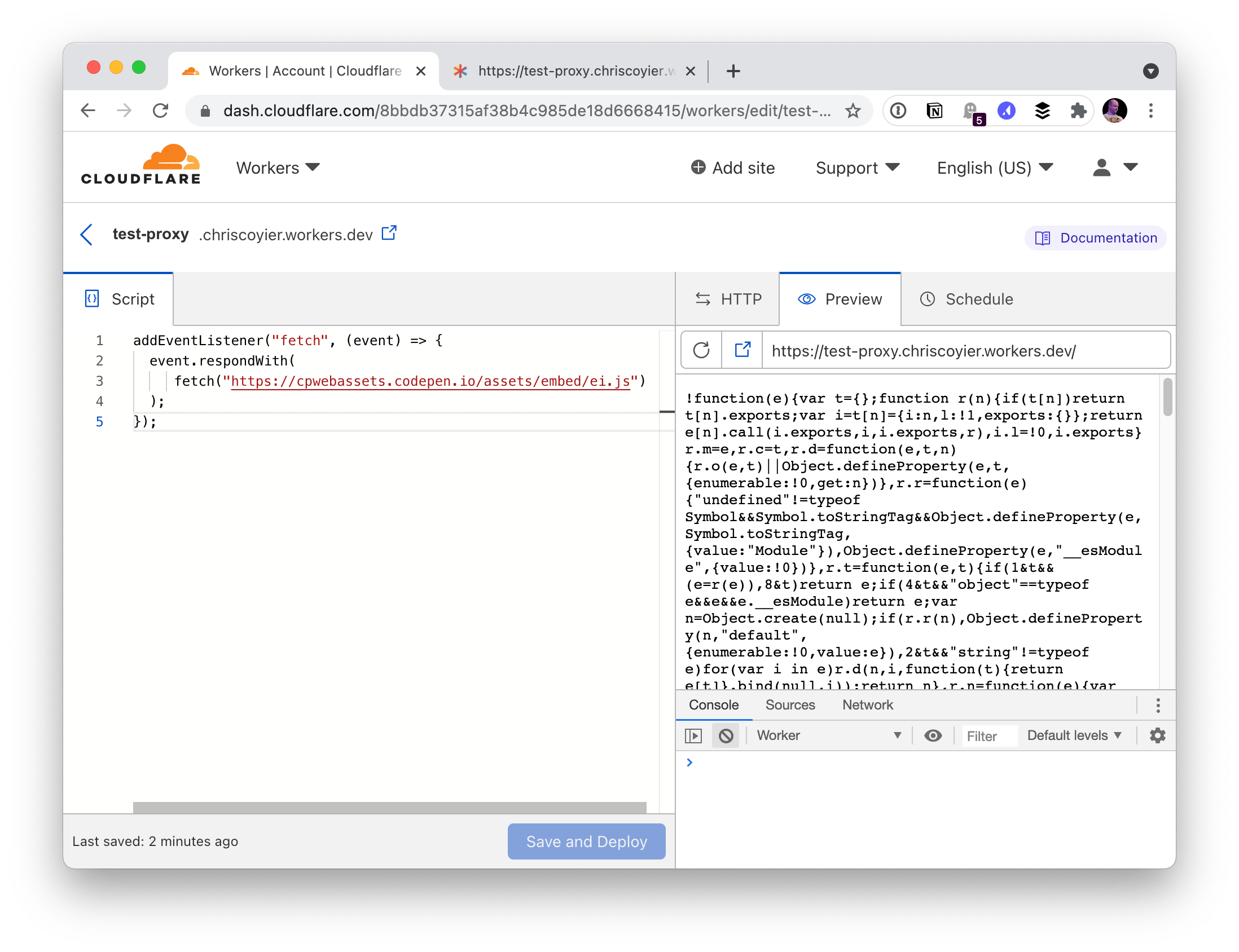Open the Worker context dropdown

828,735
